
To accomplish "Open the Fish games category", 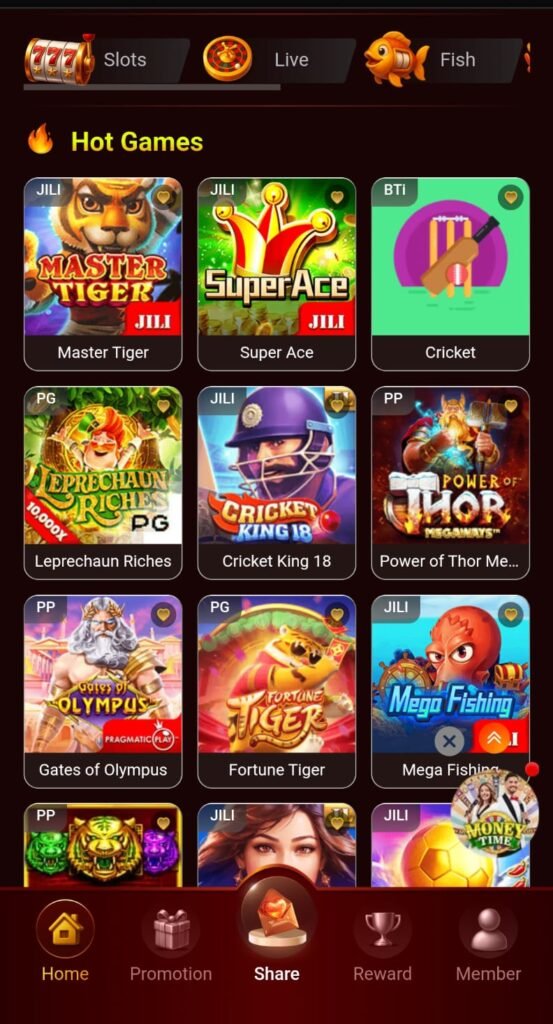I will point(444,59).
